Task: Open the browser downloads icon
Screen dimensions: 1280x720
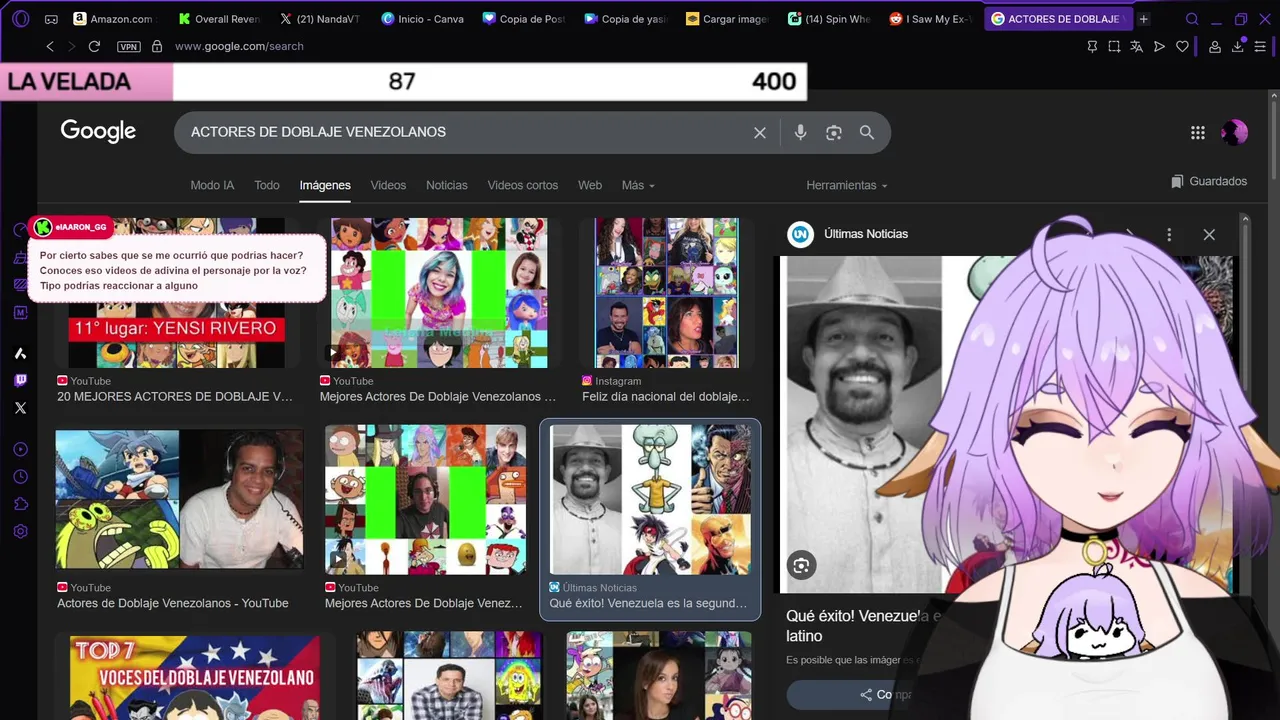Action: tap(1238, 46)
